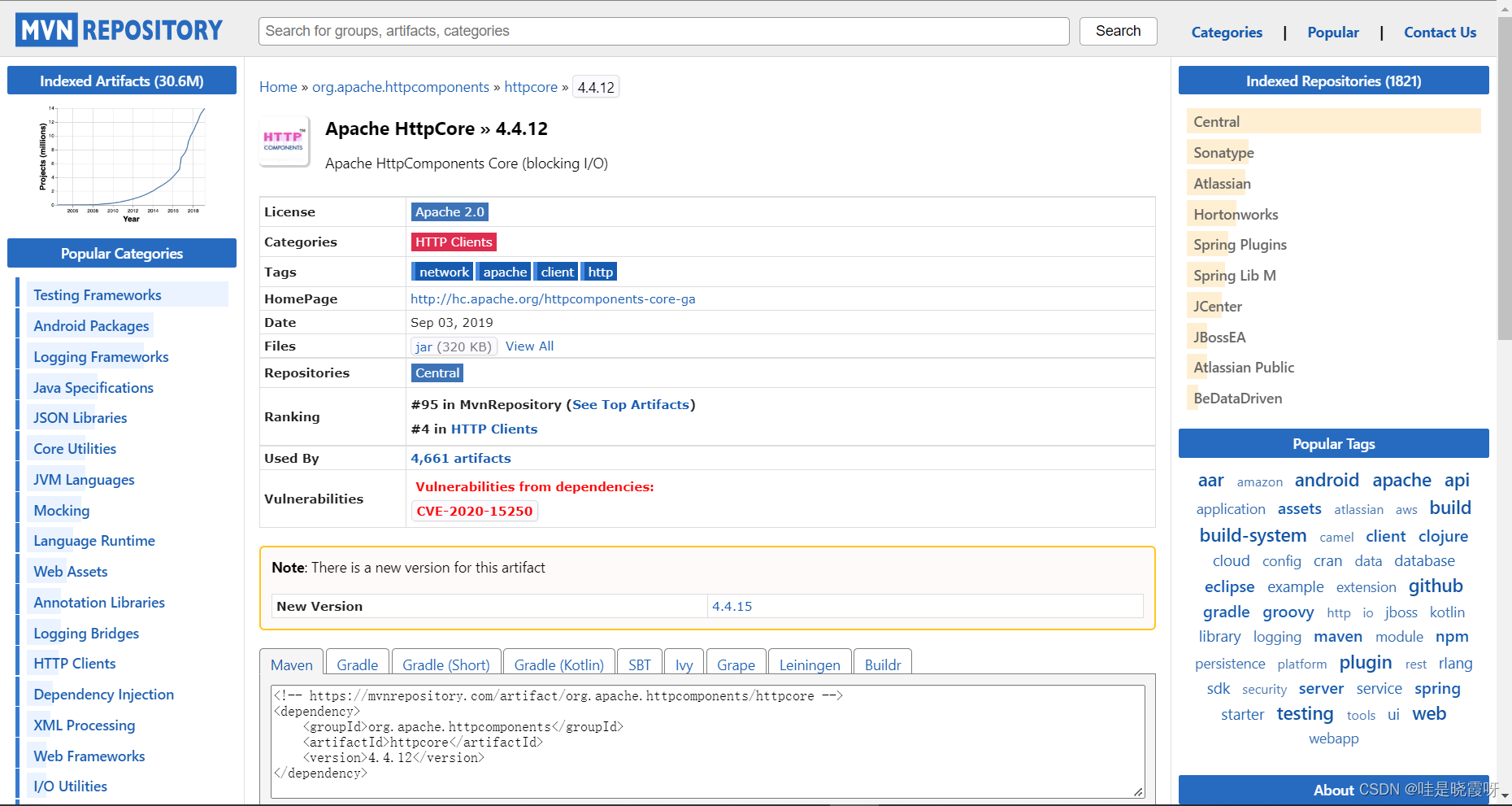Open the BeDataDriven repository
Image resolution: width=1512 pixels, height=806 pixels.
coord(1237,398)
